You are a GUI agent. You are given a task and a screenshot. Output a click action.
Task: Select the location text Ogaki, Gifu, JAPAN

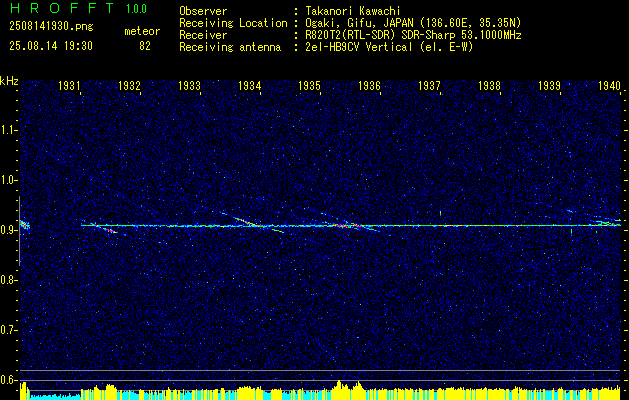pos(359,23)
